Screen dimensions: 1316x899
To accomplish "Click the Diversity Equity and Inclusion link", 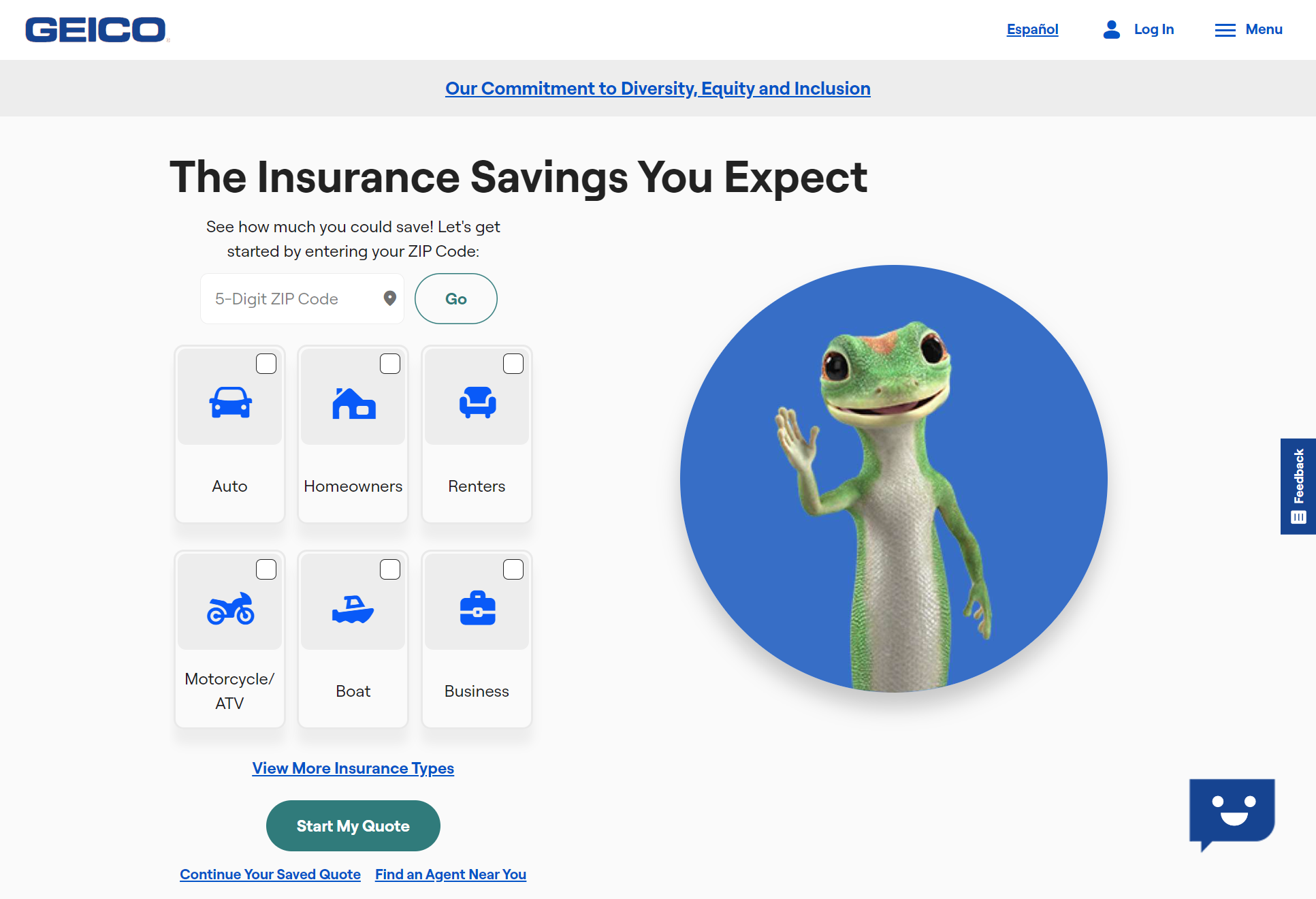I will click(x=658, y=88).
